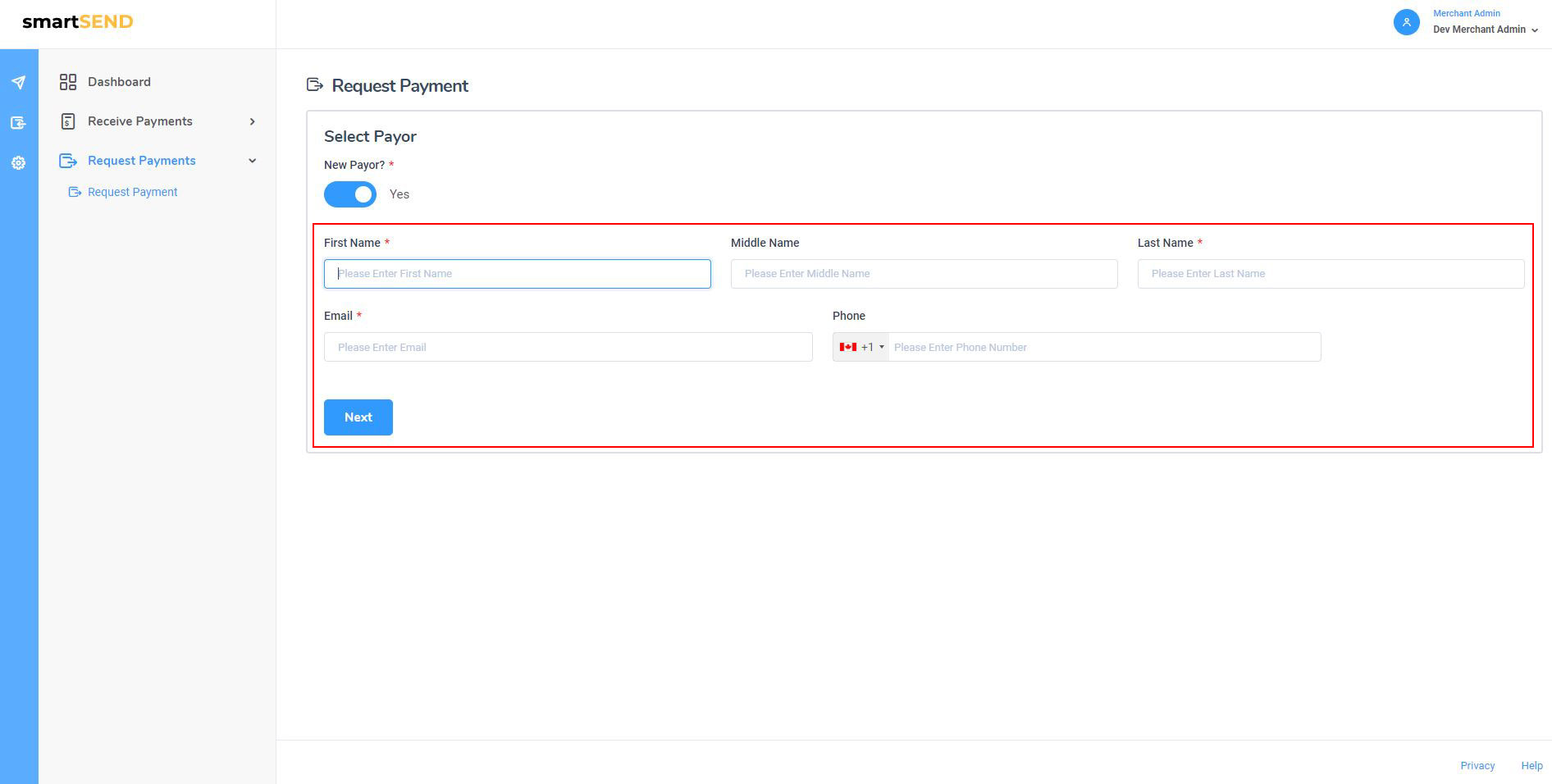
Task: Toggle the New Payor switch off
Action: point(350,194)
